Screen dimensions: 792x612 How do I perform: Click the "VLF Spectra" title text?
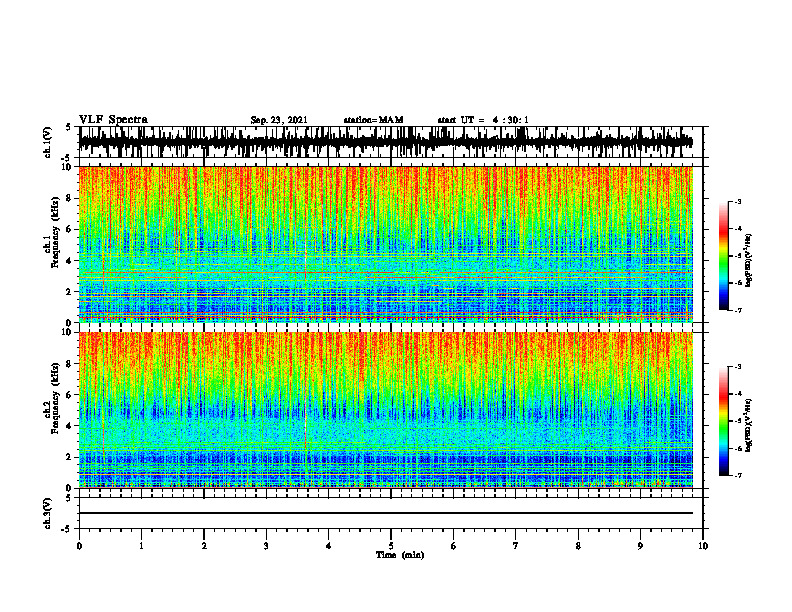point(113,120)
